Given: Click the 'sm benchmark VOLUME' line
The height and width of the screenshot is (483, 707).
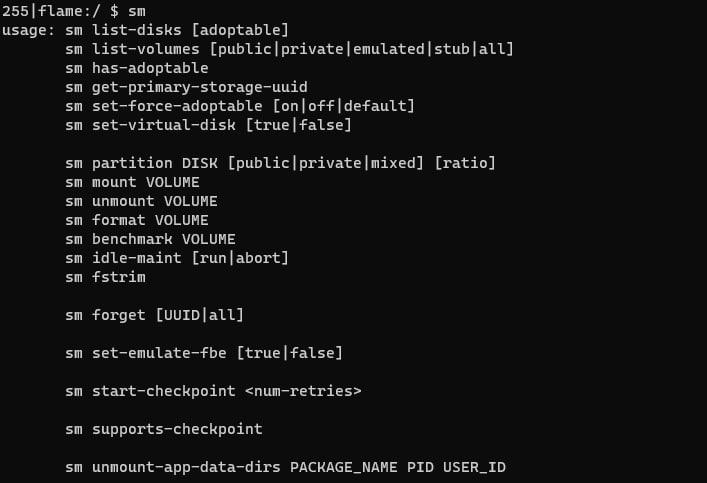Looking at the screenshot, I should pos(150,239).
